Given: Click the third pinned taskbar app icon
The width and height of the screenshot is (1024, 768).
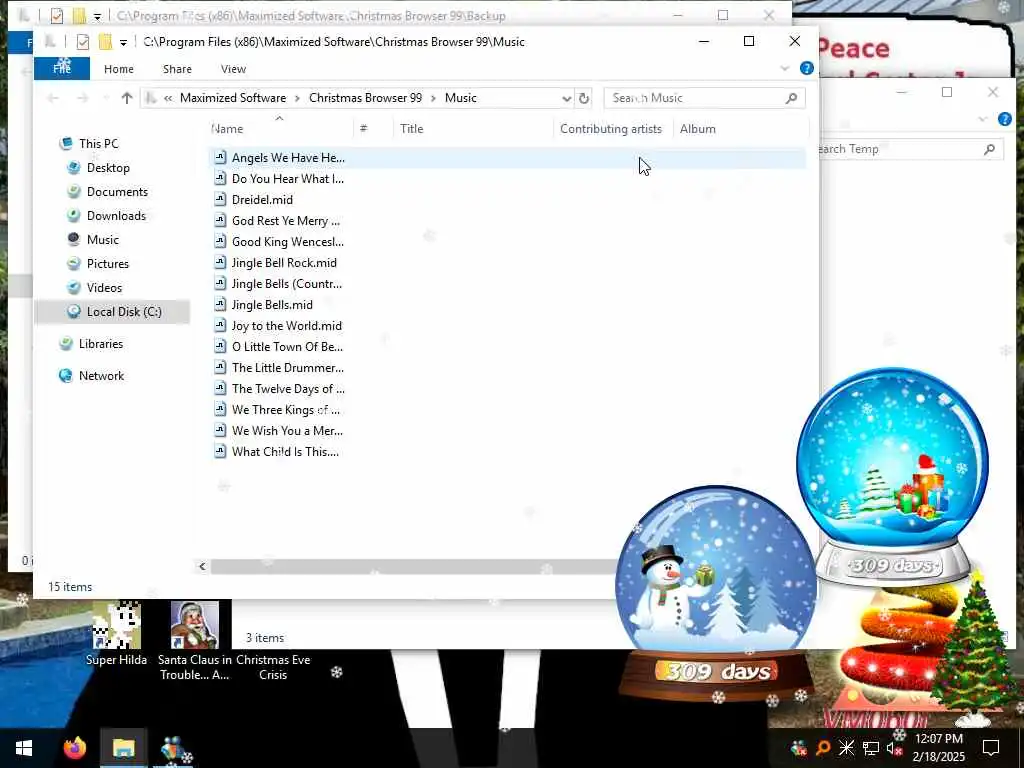Looking at the screenshot, I should tap(173, 749).
